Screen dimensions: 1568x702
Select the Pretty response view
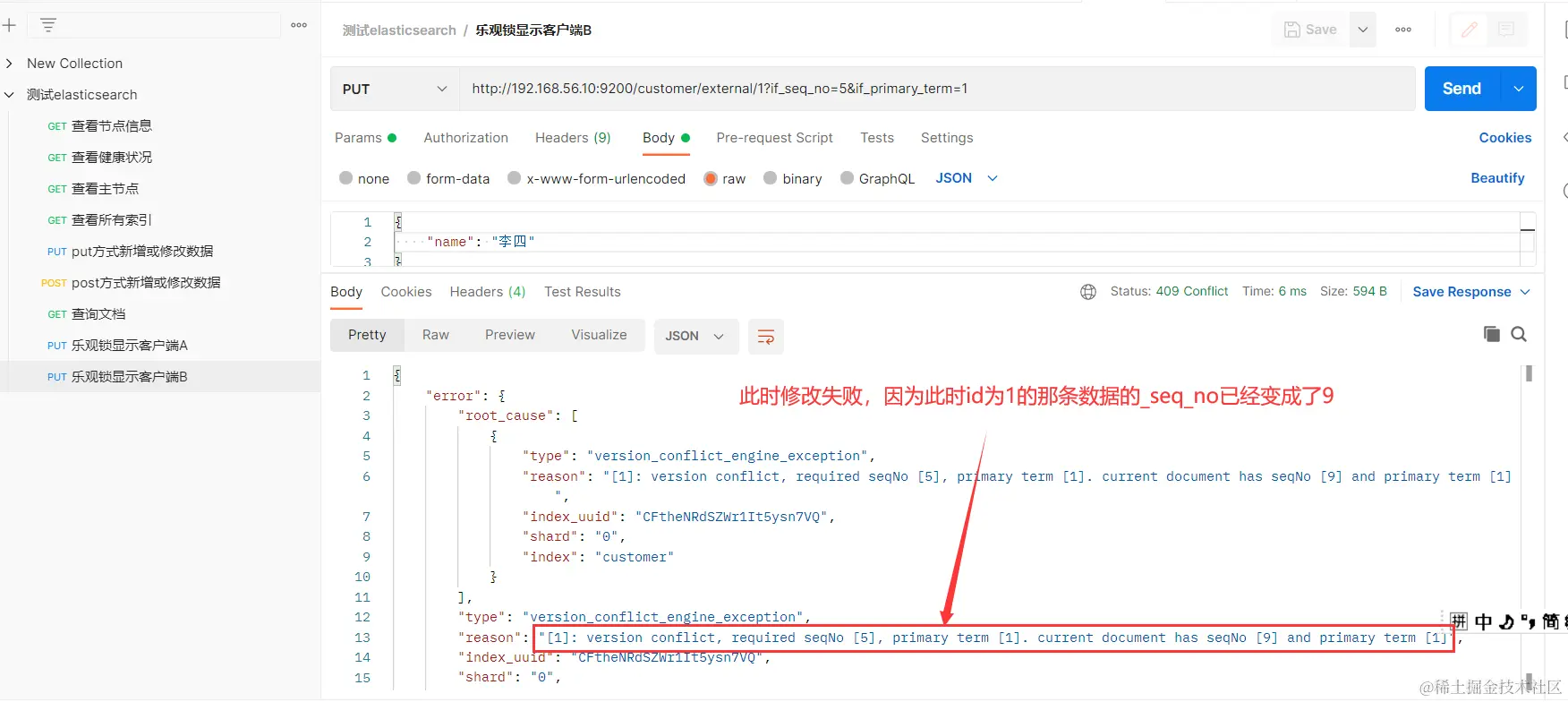click(367, 335)
